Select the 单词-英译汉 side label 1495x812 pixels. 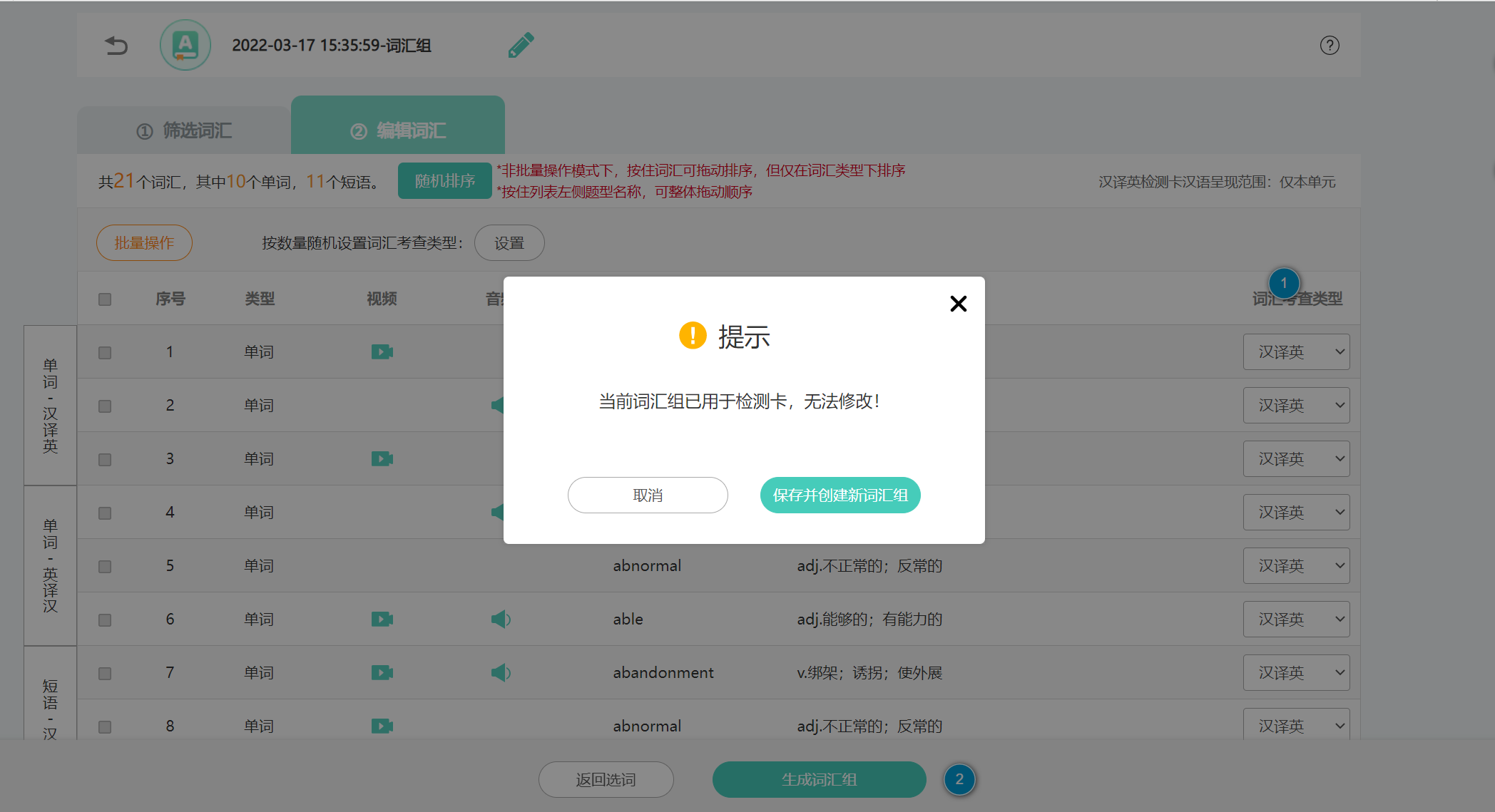[x=50, y=565]
